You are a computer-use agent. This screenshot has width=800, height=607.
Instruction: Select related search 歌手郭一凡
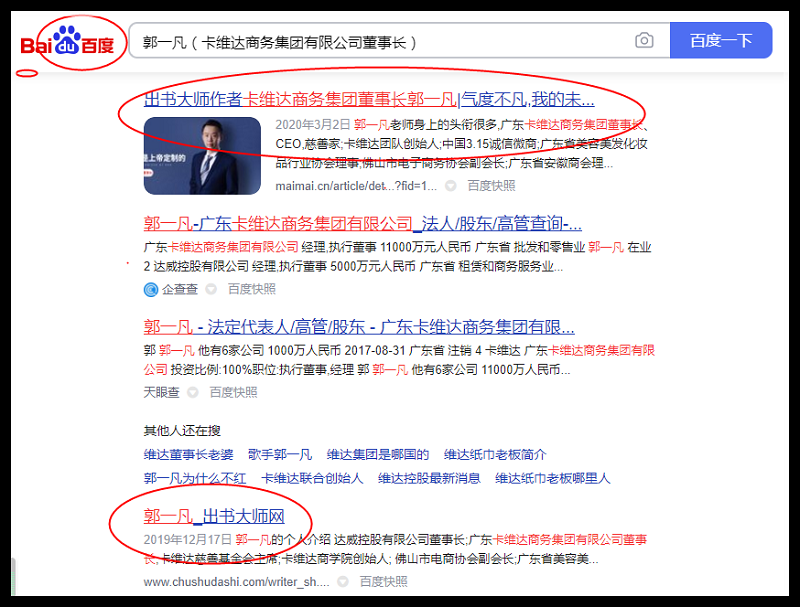coord(280,454)
